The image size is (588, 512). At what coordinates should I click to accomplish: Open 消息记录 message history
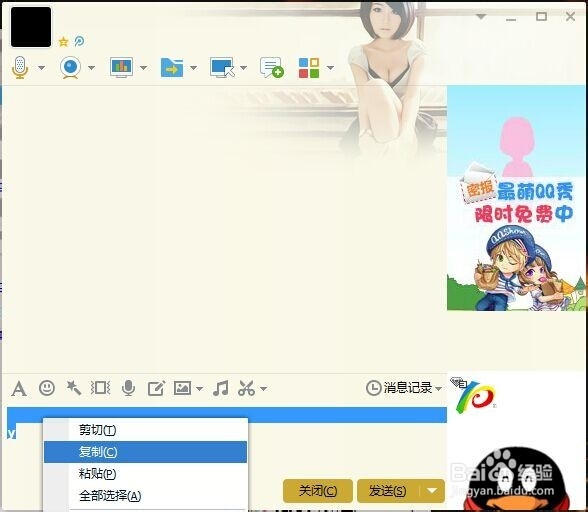tap(399, 388)
